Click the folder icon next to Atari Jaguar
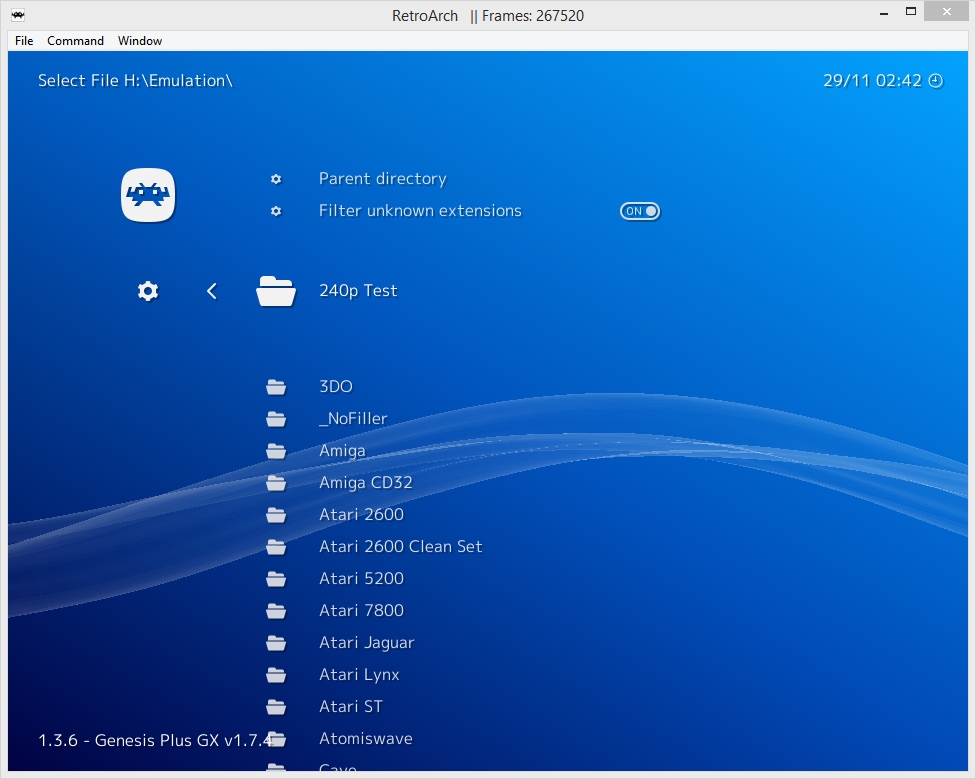The image size is (976, 779). tap(276, 643)
